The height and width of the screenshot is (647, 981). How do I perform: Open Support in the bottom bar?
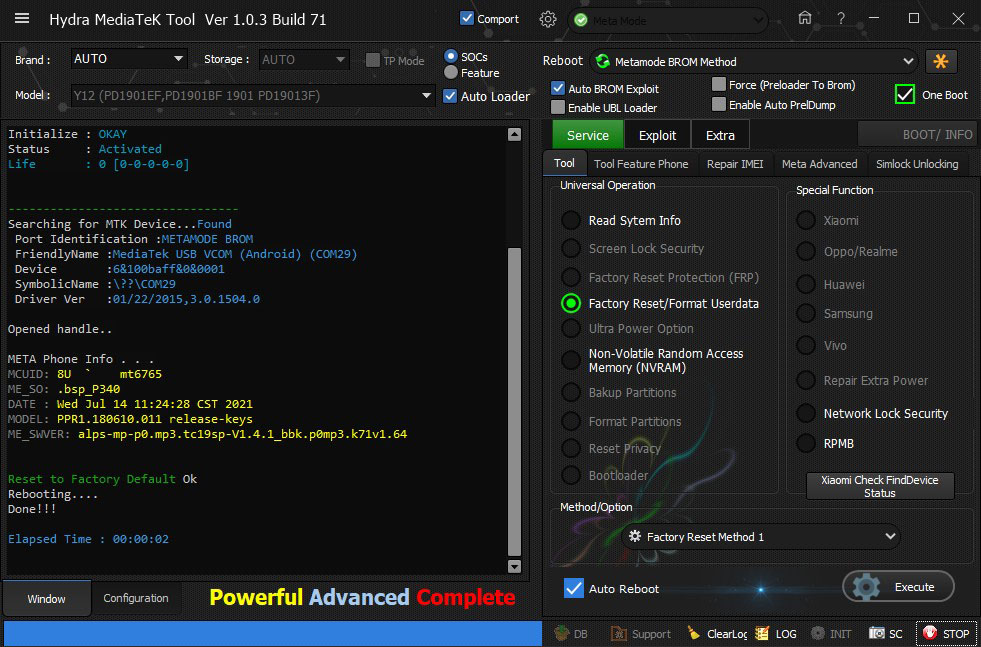click(x=641, y=633)
